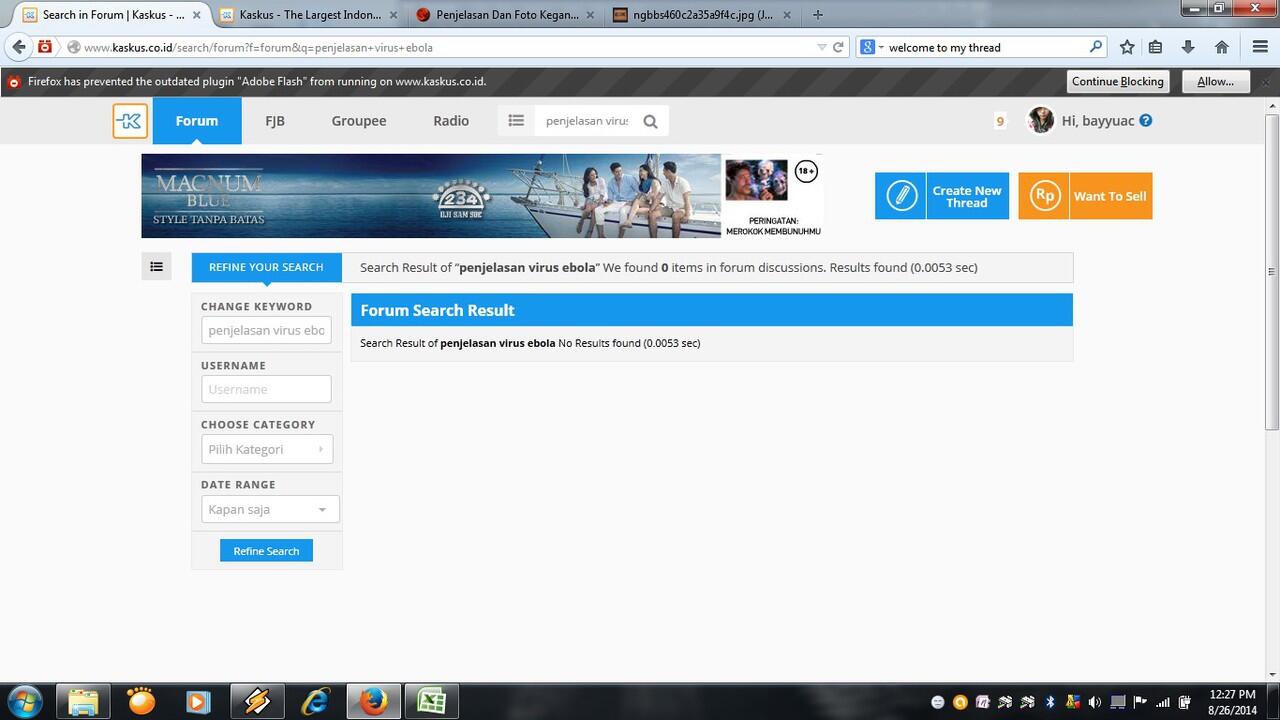Click the notification count 9 badge
The height and width of the screenshot is (720, 1280).
(1000, 121)
